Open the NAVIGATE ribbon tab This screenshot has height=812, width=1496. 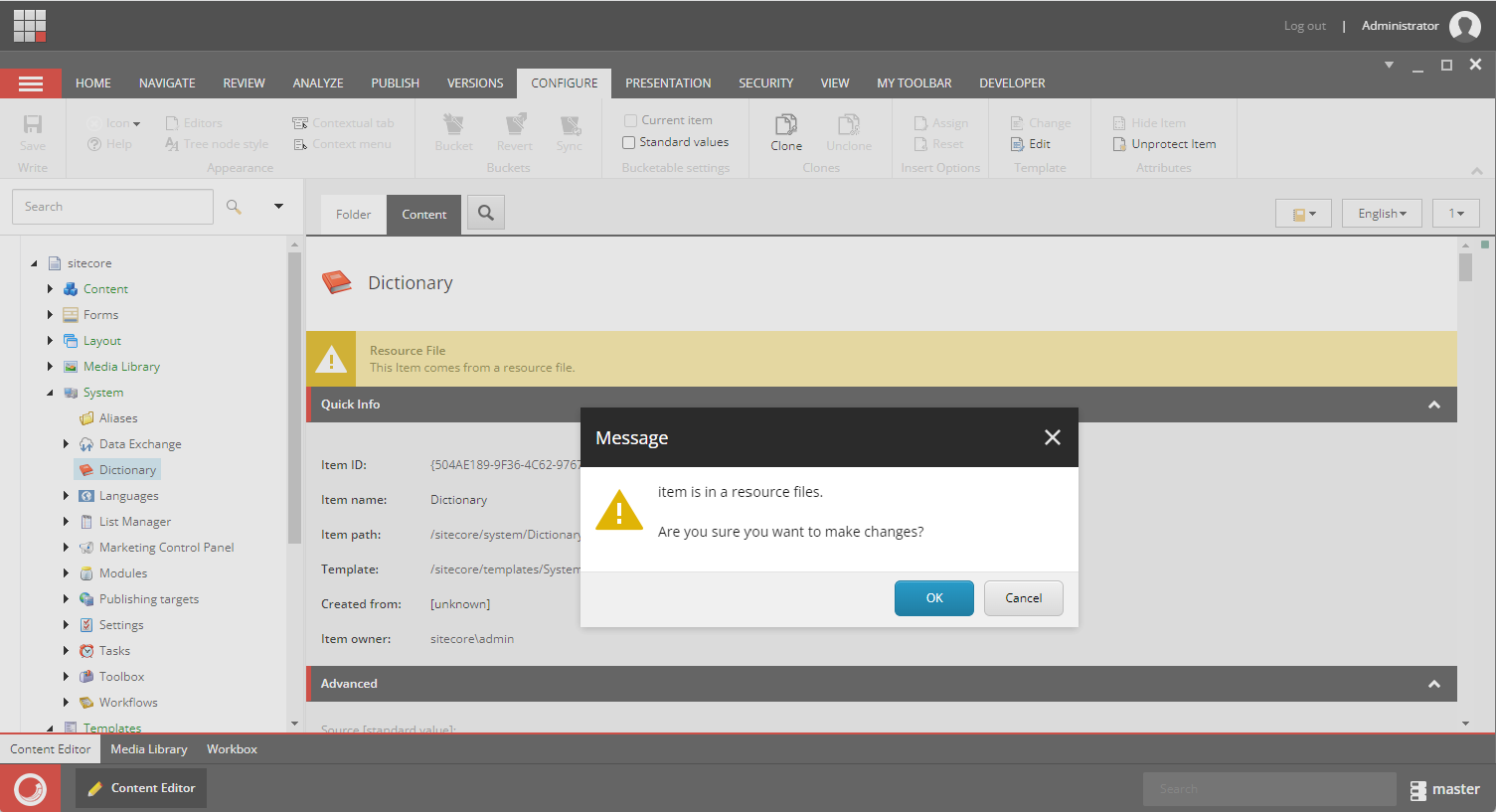tap(167, 83)
